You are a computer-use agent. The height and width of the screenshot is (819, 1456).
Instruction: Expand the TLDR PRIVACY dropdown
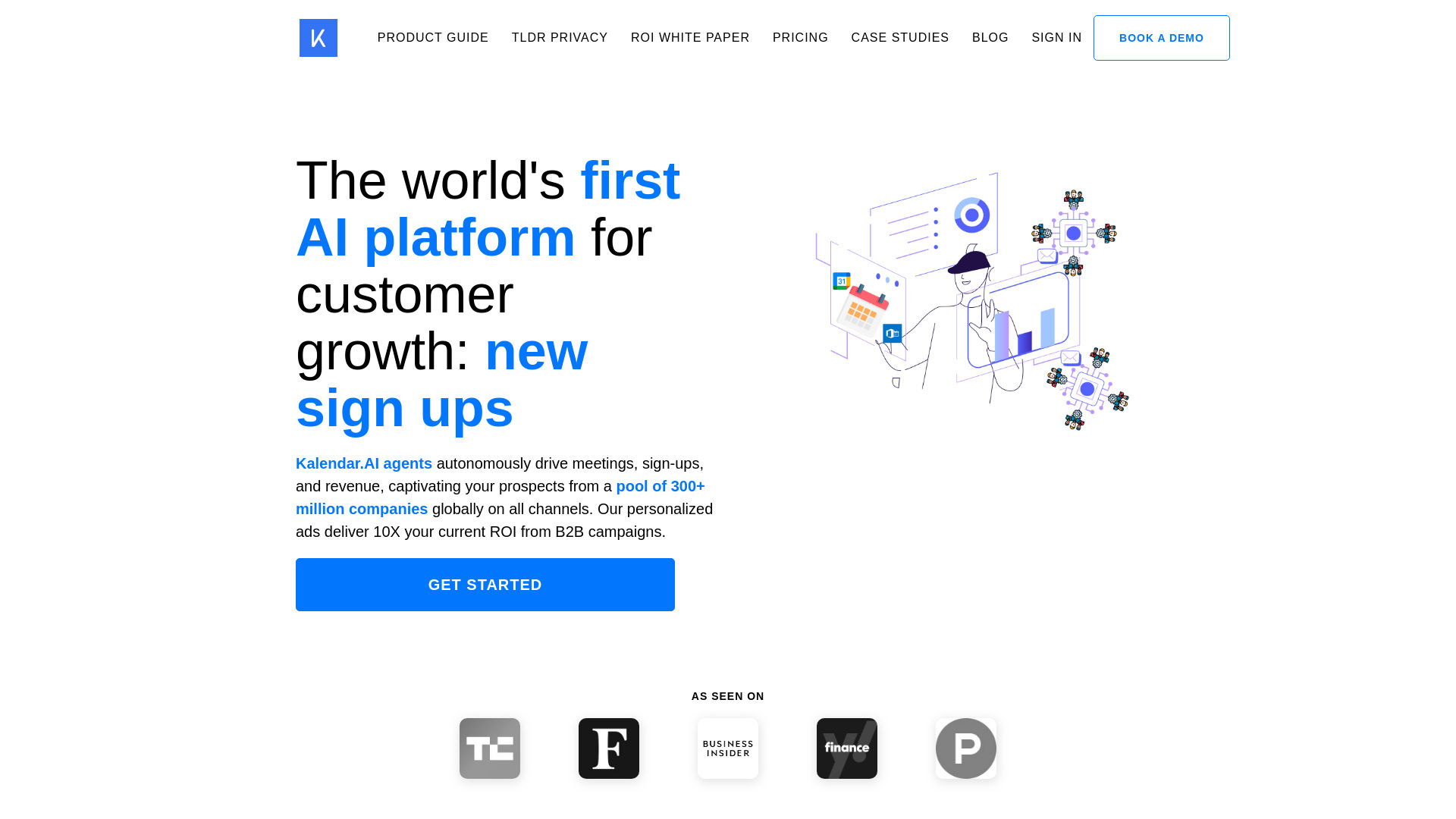pos(559,37)
